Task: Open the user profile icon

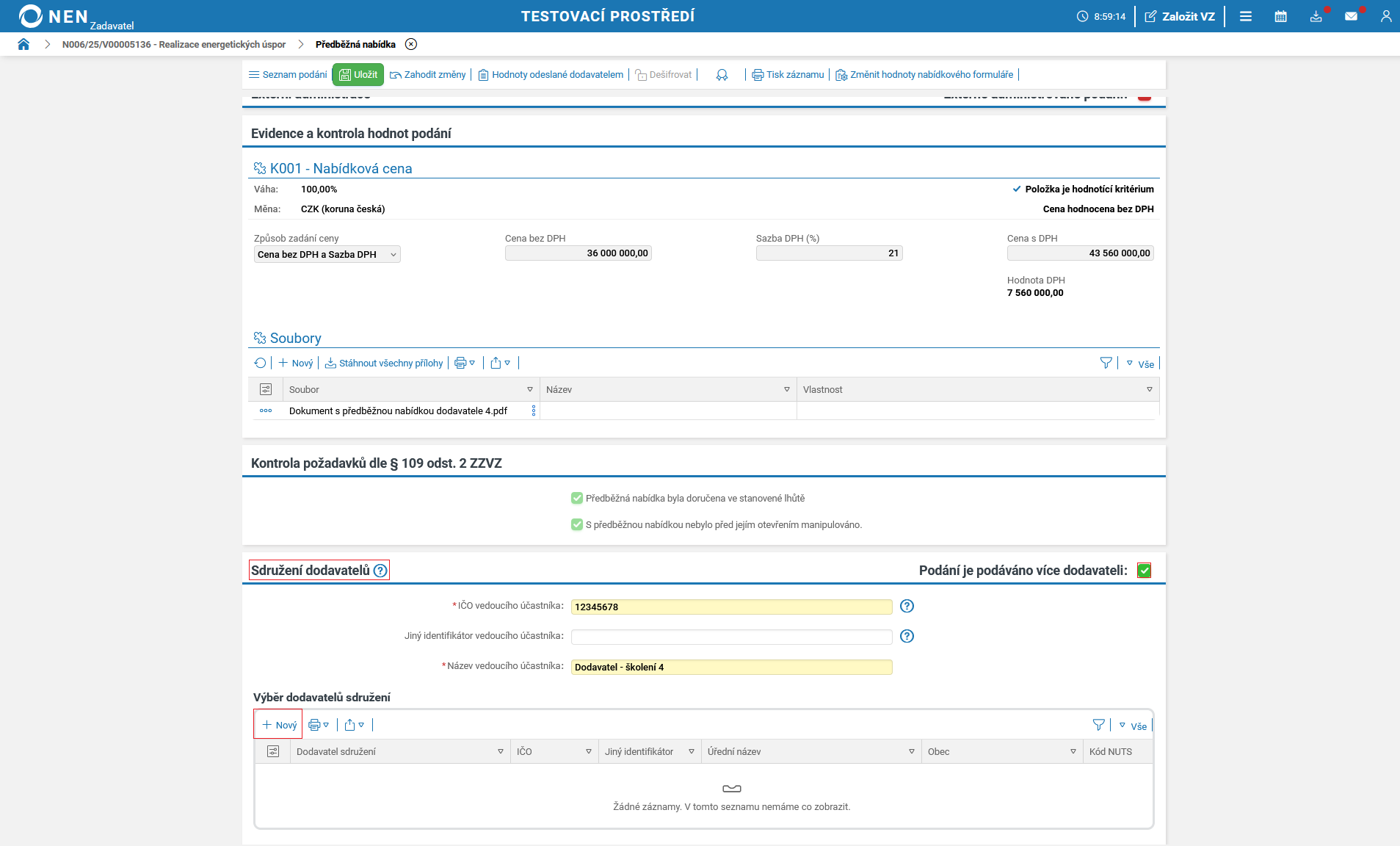Action: (x=1385, y=16)
